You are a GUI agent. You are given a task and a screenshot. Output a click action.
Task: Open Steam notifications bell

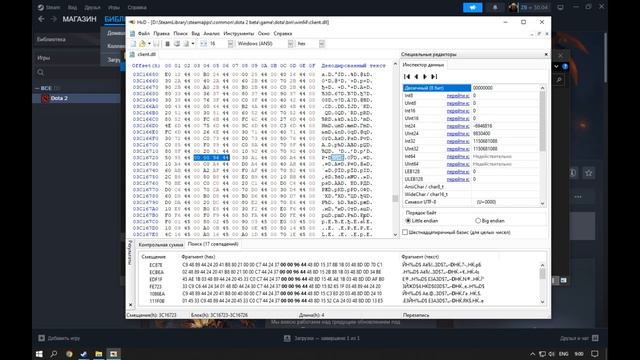[495, 7]
